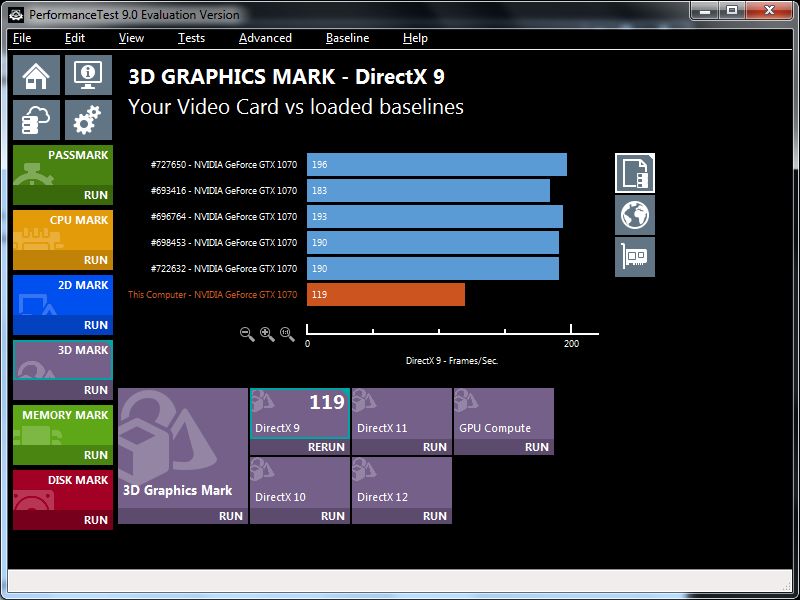Screen dimensions: 800x600
Task: Click the globe world comparison icon
Action: (x=635, y=215)
